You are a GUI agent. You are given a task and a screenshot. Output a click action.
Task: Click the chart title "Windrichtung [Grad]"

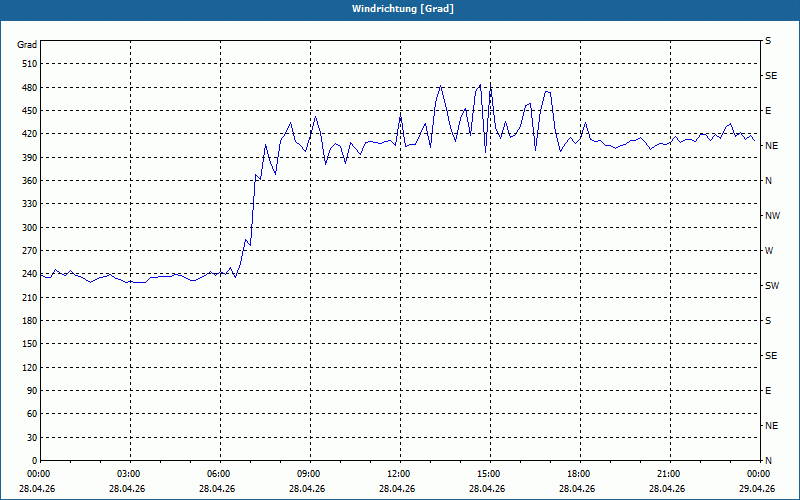(x=403, y=9)
